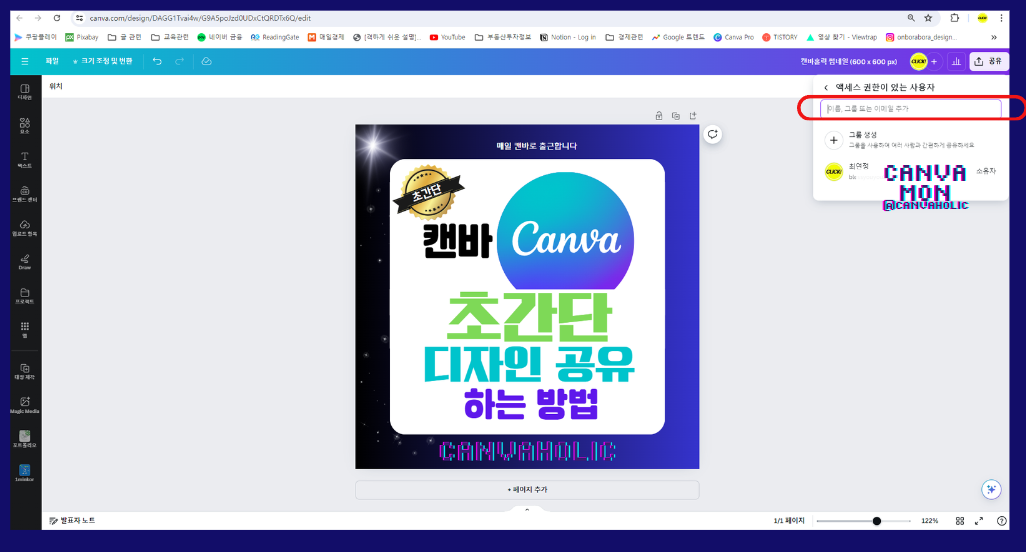Open the Canva hamburger main menu
Image resolution: width=1026 pixels, height=552 pixels.
(x=25, y=61)
